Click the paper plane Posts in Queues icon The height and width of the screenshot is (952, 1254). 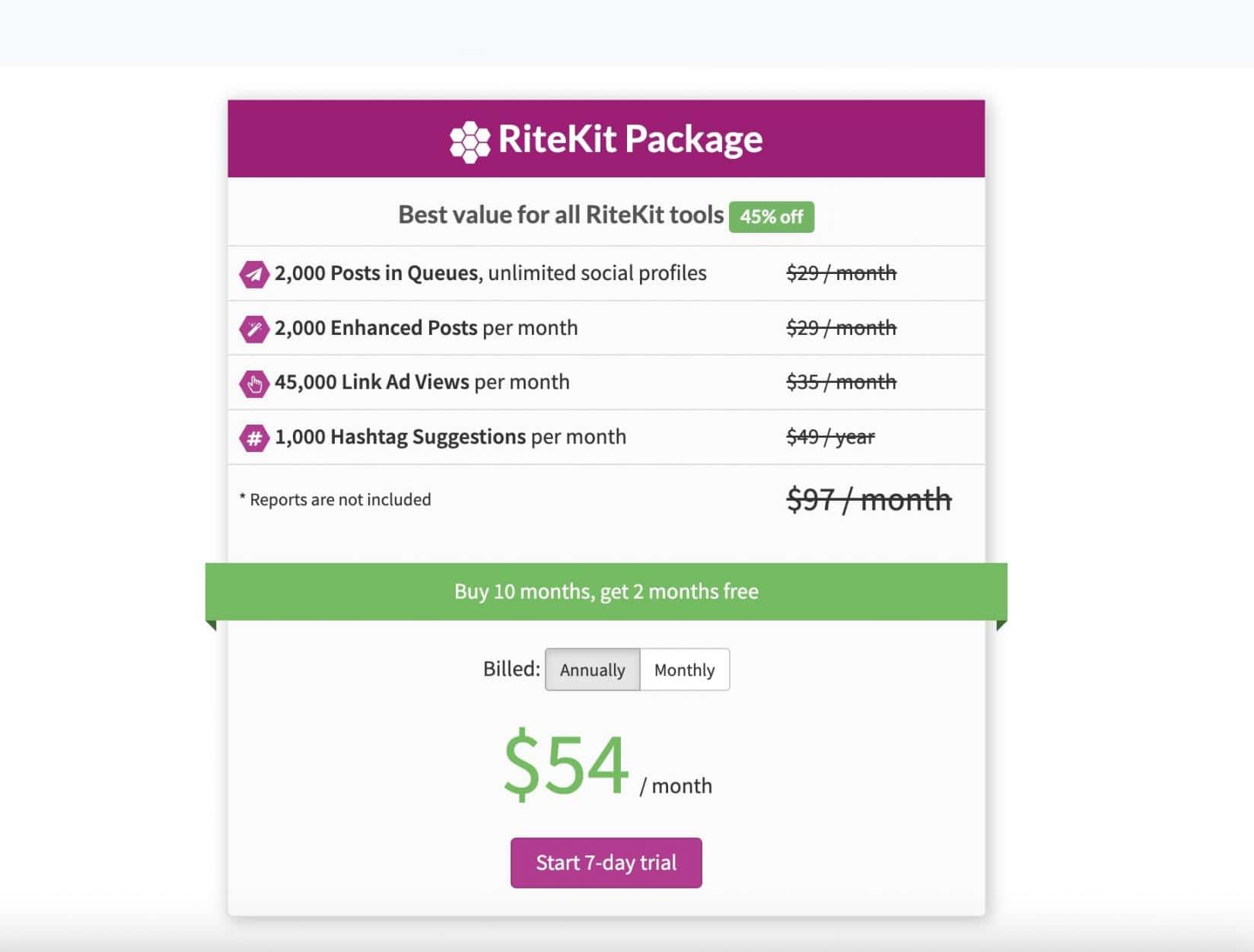[x=254, y=274]
